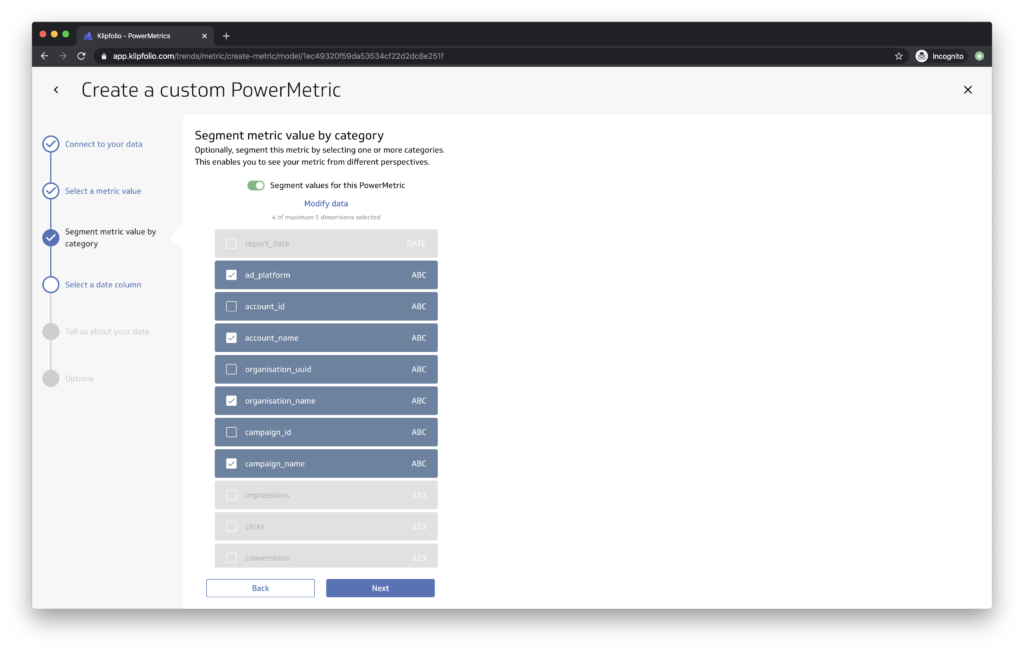
Task: Click the Segment metric value step circle
Action: click(x=51, y=238)
